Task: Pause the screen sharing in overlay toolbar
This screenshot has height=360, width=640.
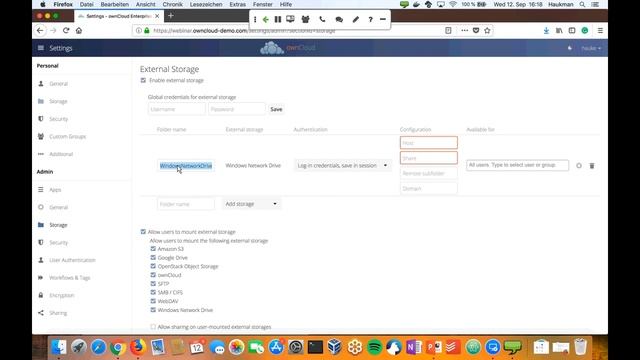Action: [278, 19]
